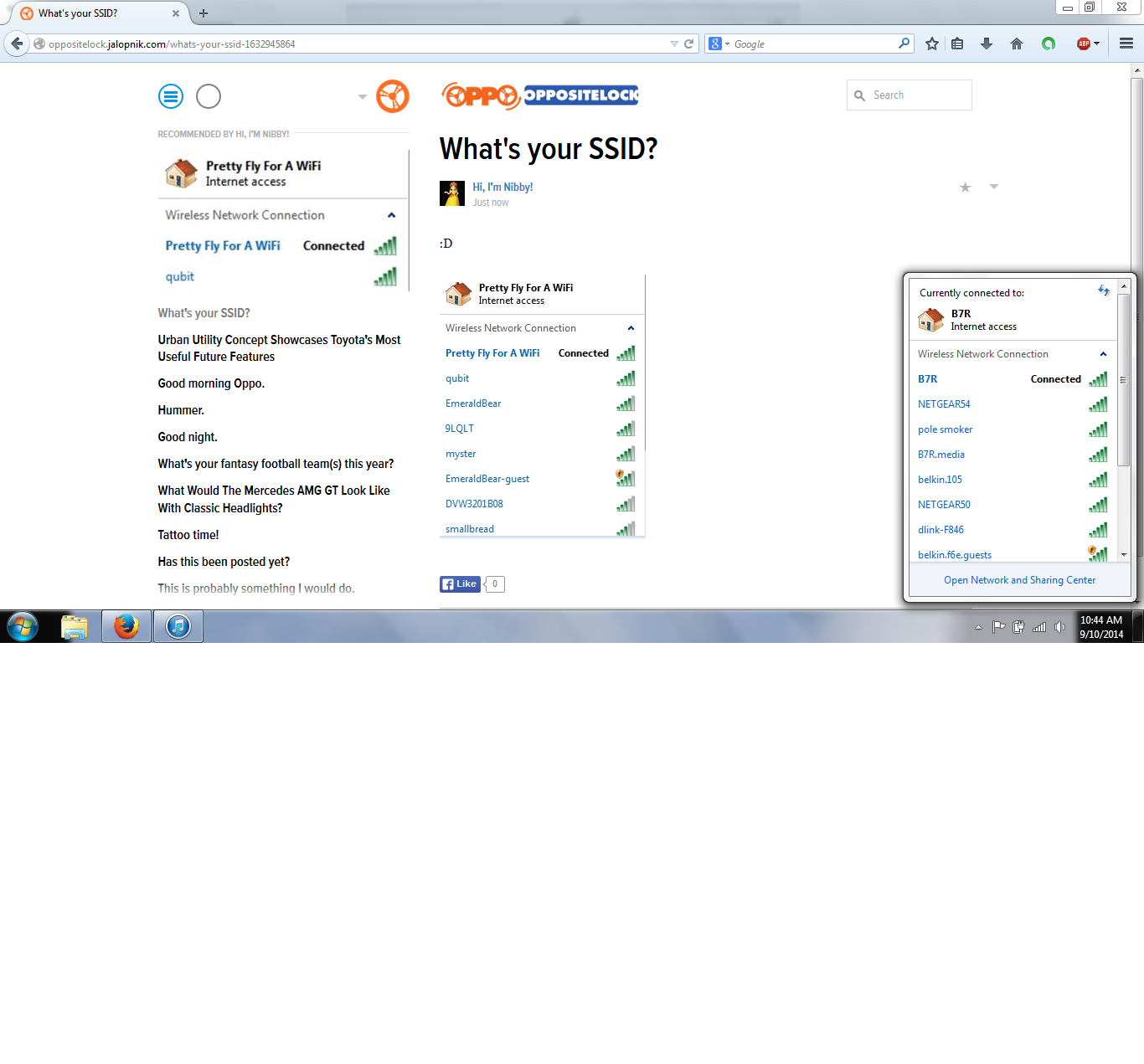
Task: Open the Windows Start button
Action: pyautogui.click(x=23, y=626)
